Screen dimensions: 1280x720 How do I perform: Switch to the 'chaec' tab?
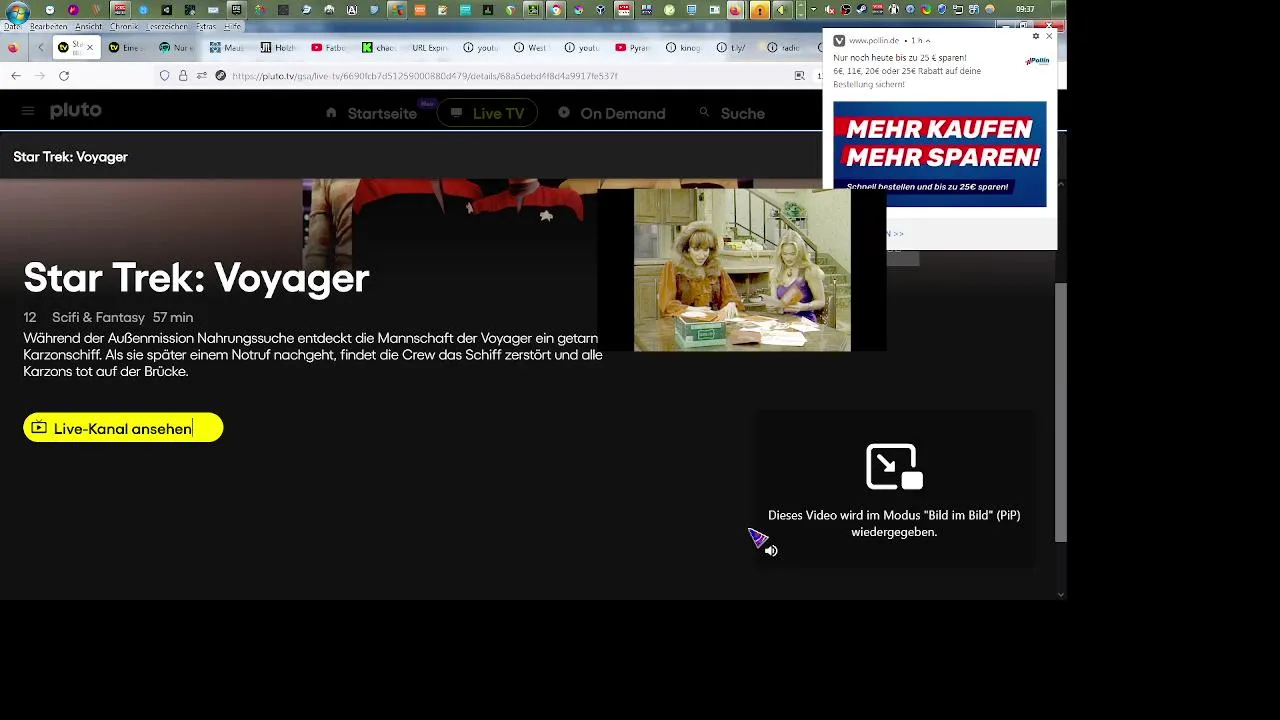(379, 47)
